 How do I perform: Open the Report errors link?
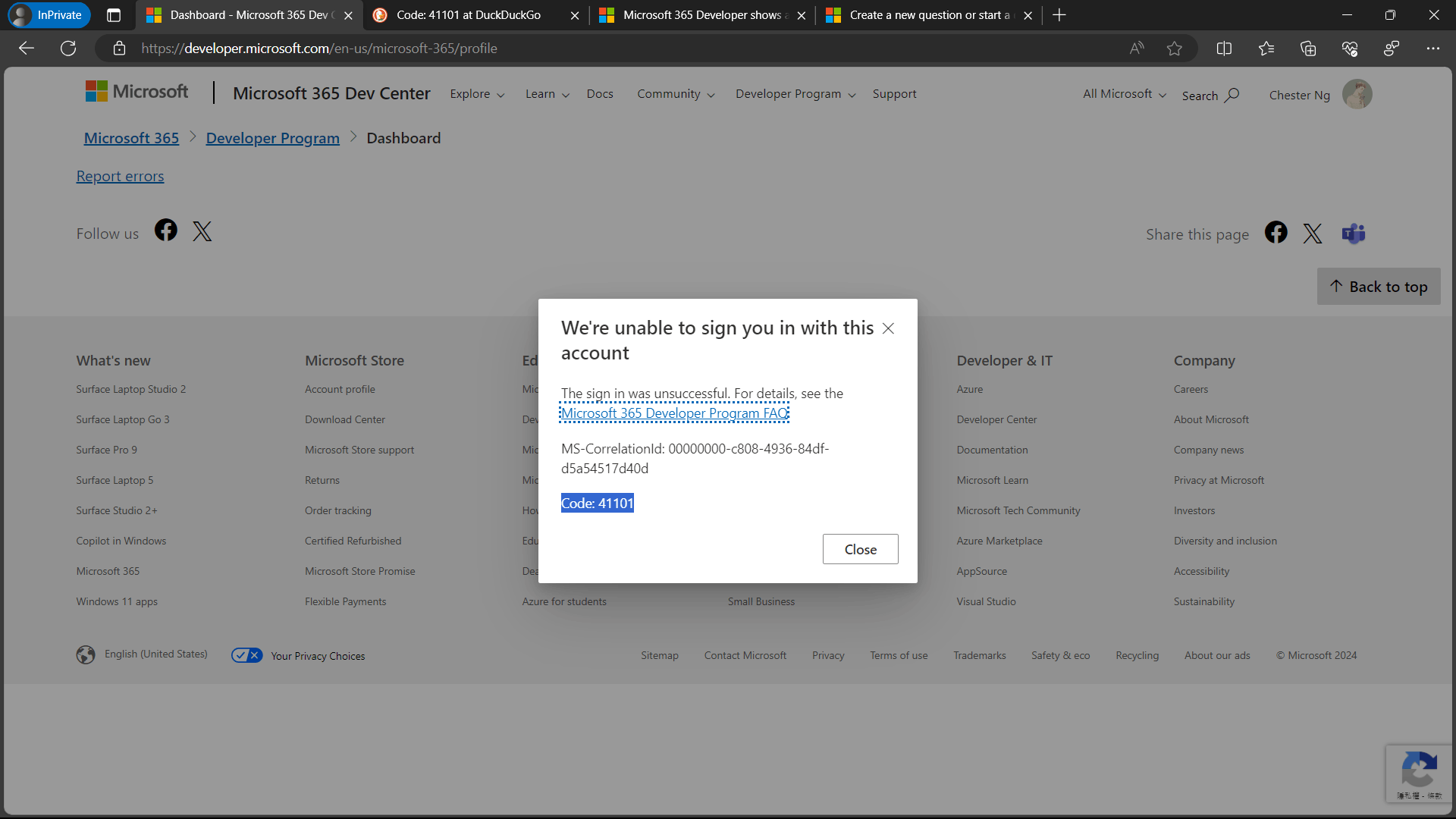click(120, 176)
